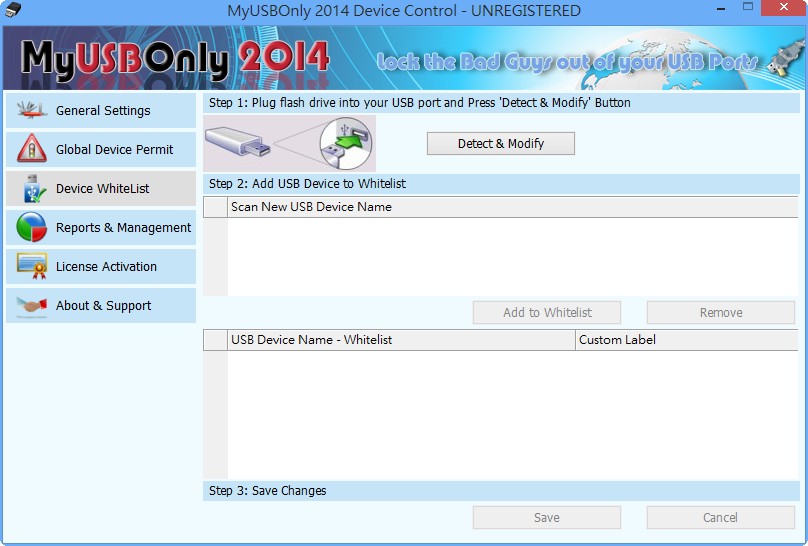808x546 pixels.
Task: Minimize the MyUSBOnly window
Action: 721,8
